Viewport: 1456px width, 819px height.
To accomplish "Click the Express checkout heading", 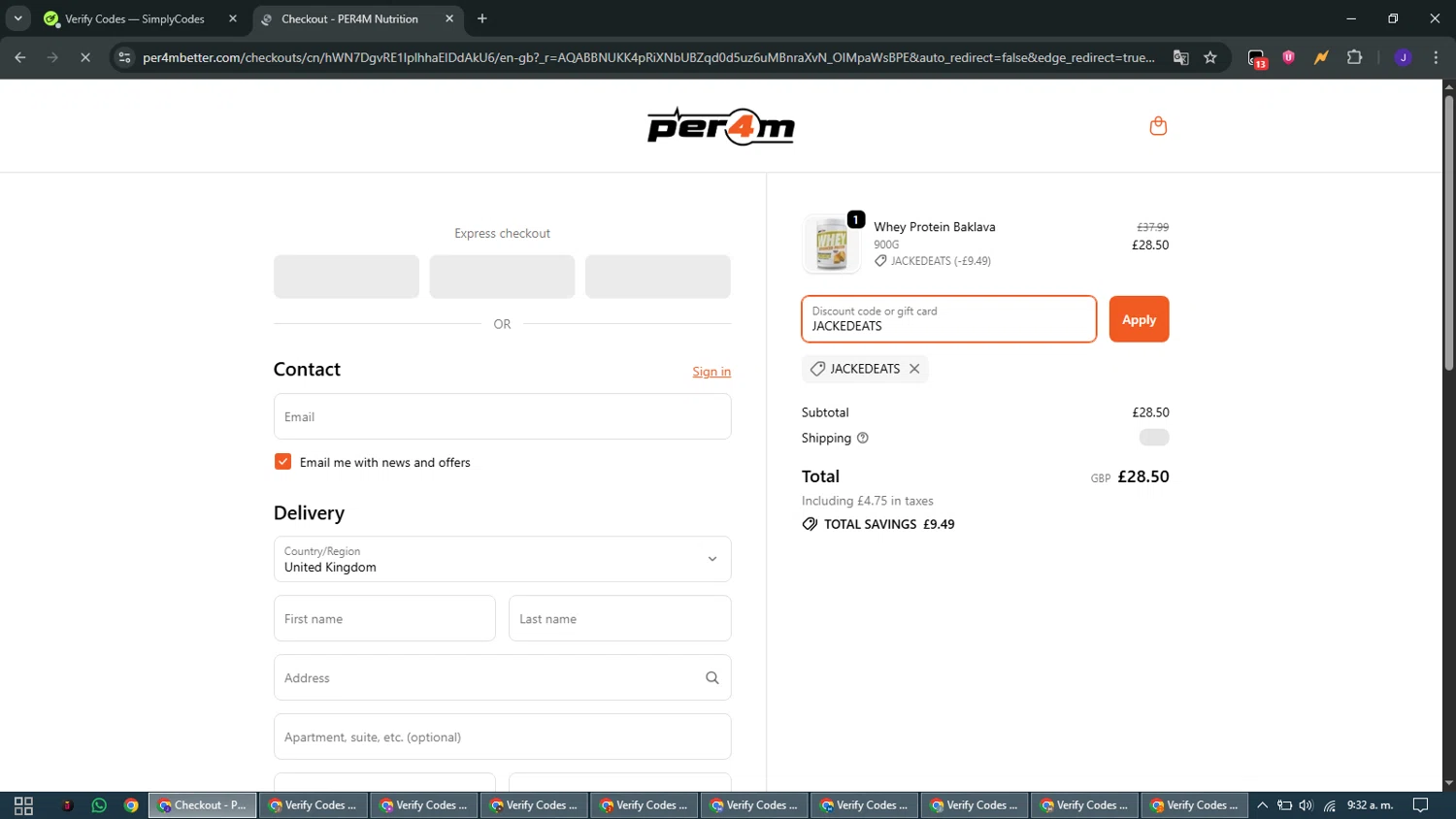I will tap(502, 234).
